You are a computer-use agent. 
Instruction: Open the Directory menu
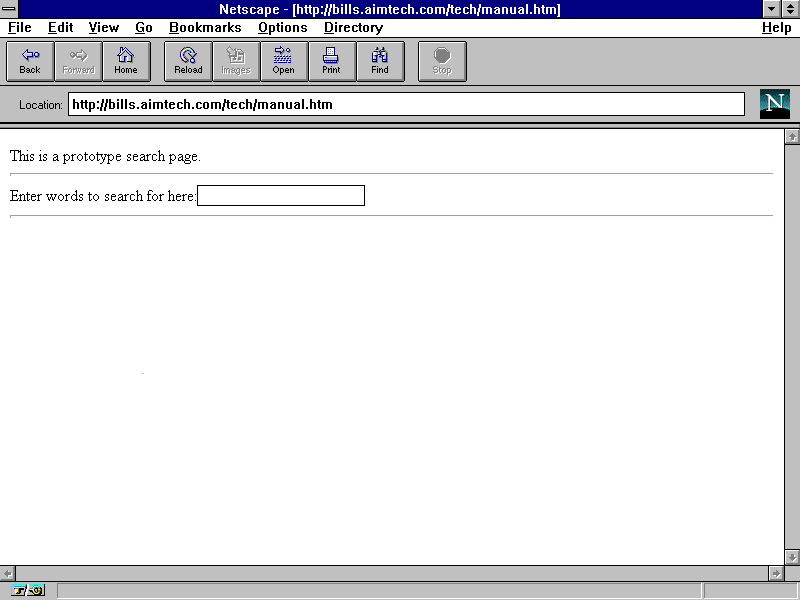point(353,28)
